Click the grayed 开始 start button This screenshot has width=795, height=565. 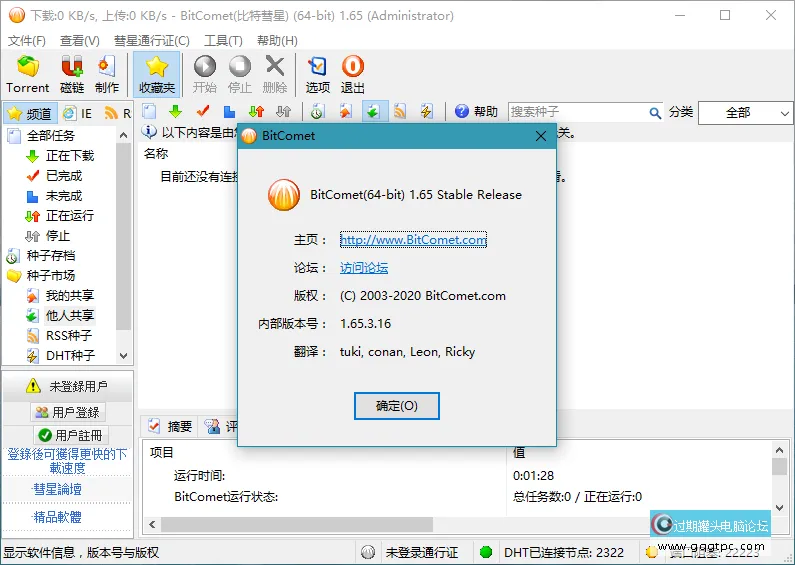[205, 75]
